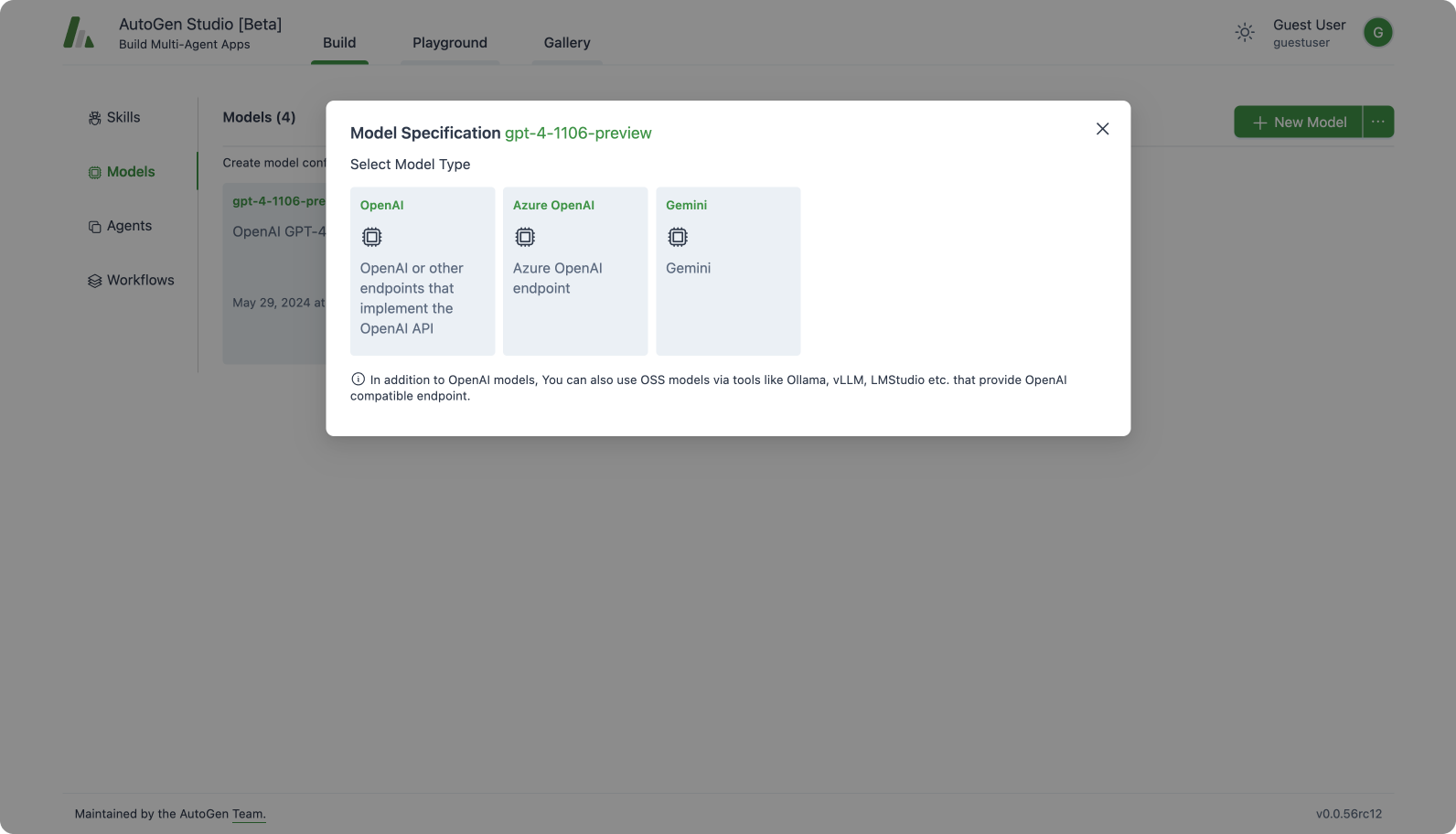Click the guestuser username text
Viewport: 1456px width, 834px height.
point(1301,43)
